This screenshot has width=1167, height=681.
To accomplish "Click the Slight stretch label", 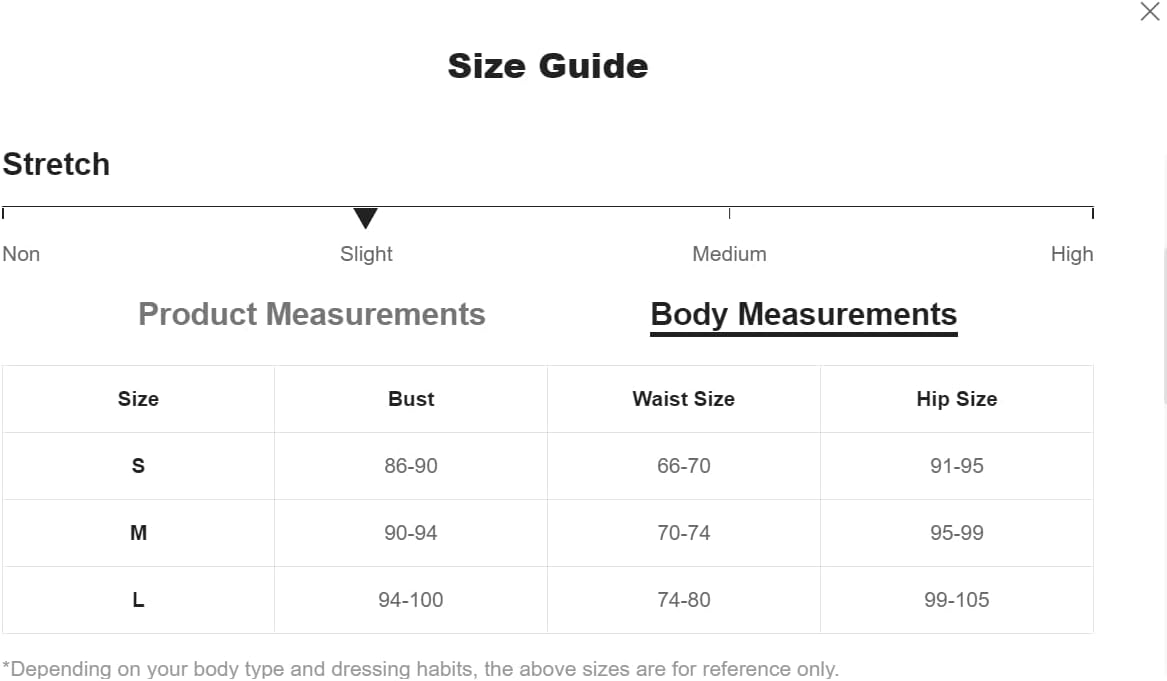I will [x=366, y=254].
